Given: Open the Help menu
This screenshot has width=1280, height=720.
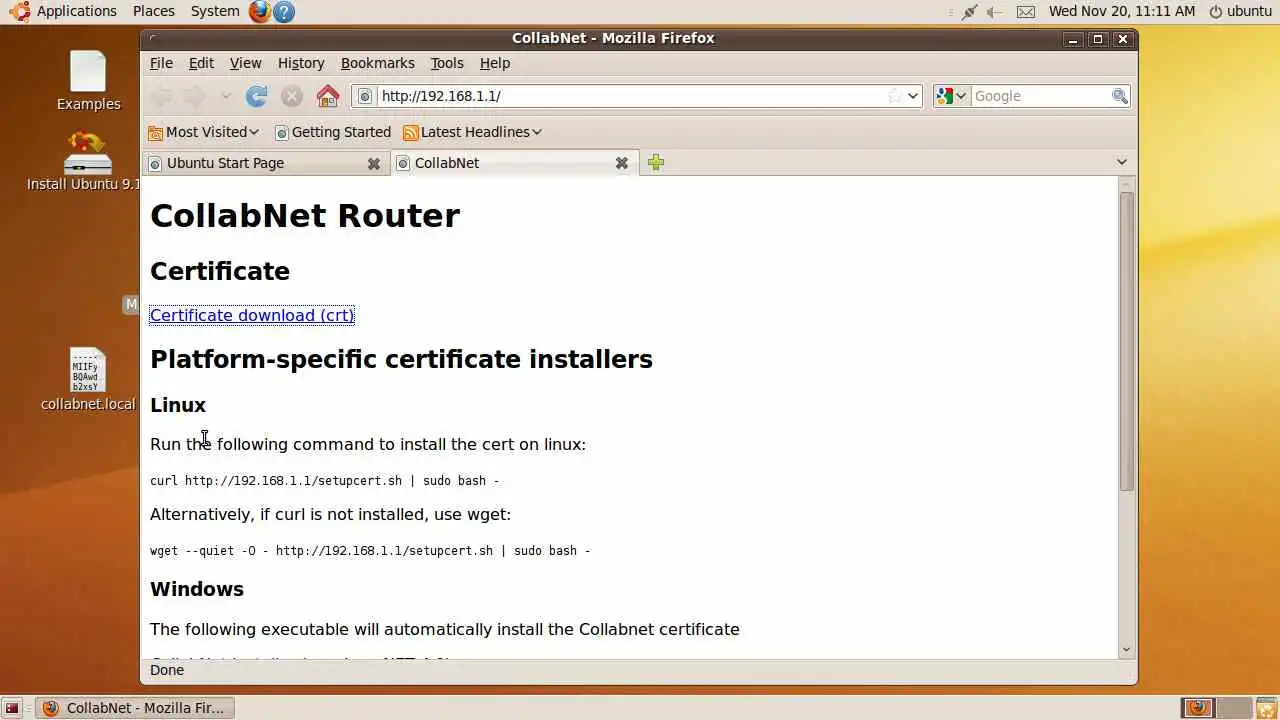Looking at the screenshot, I should coord(495,63).
